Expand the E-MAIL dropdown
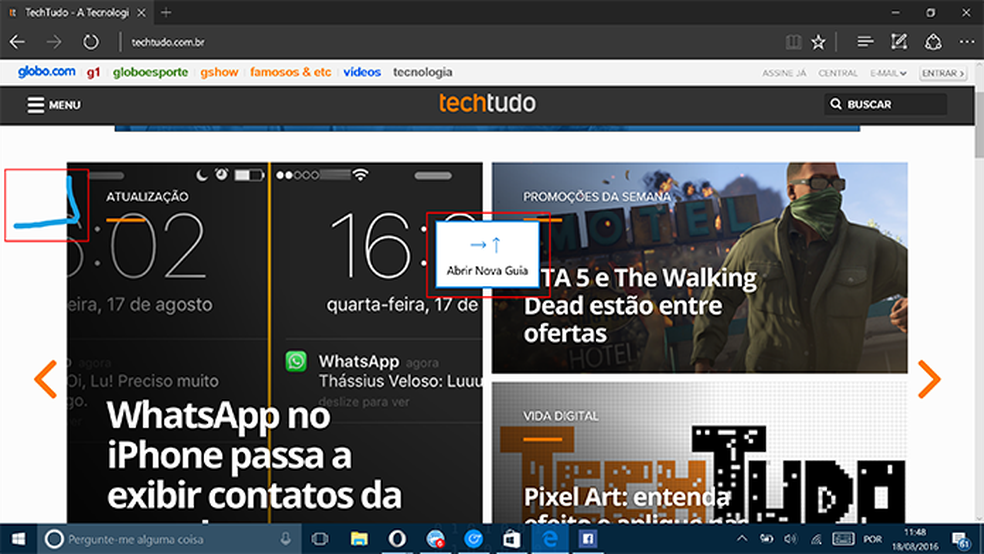This screenshot has height=554, width=984. (x=888, y=73)
